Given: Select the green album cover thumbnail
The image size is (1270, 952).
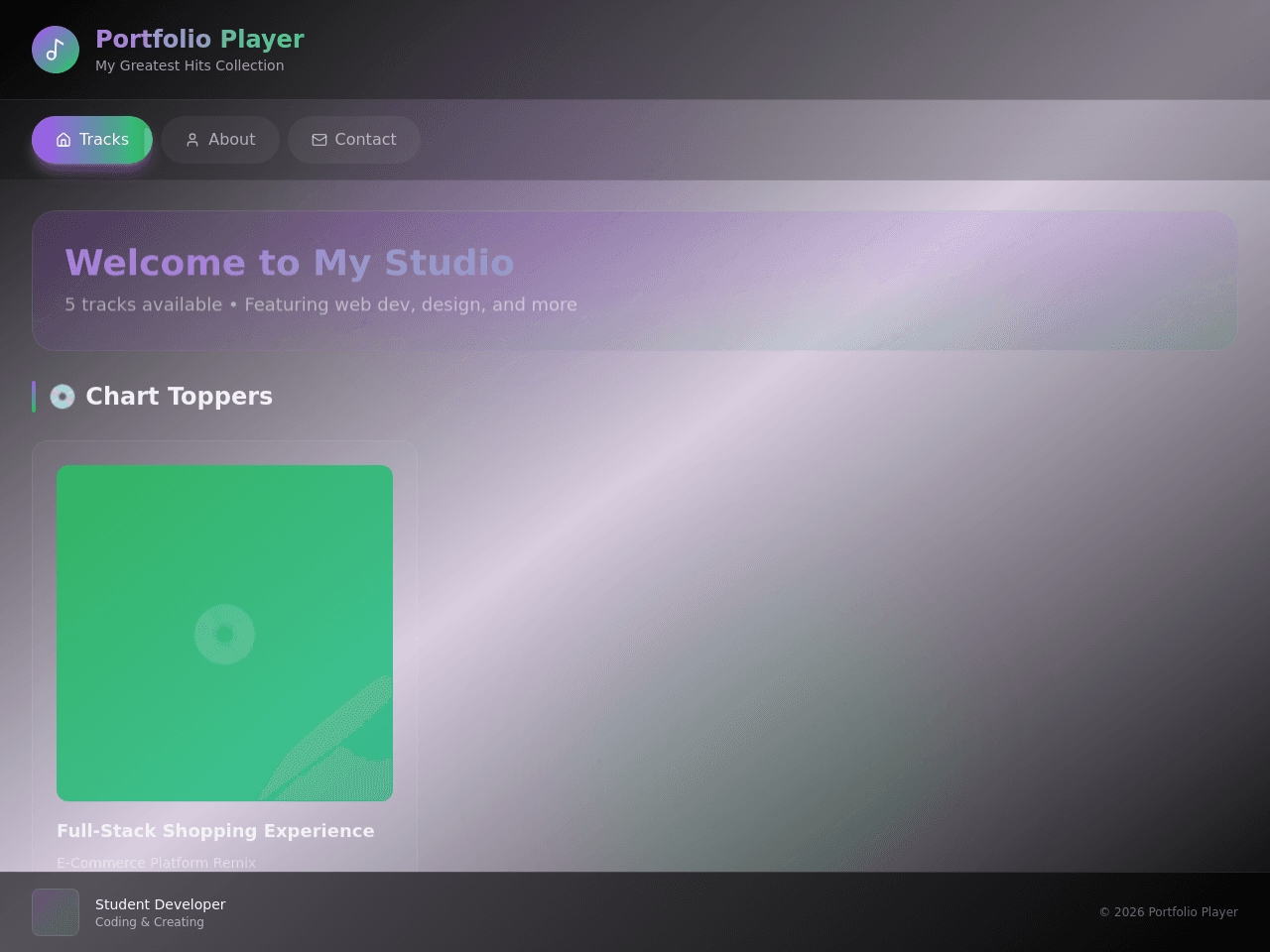Looking at the screenshot, I should 224,633.
